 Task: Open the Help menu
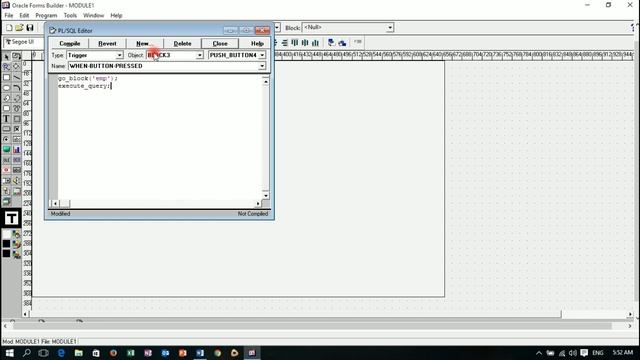coord(116,16)
